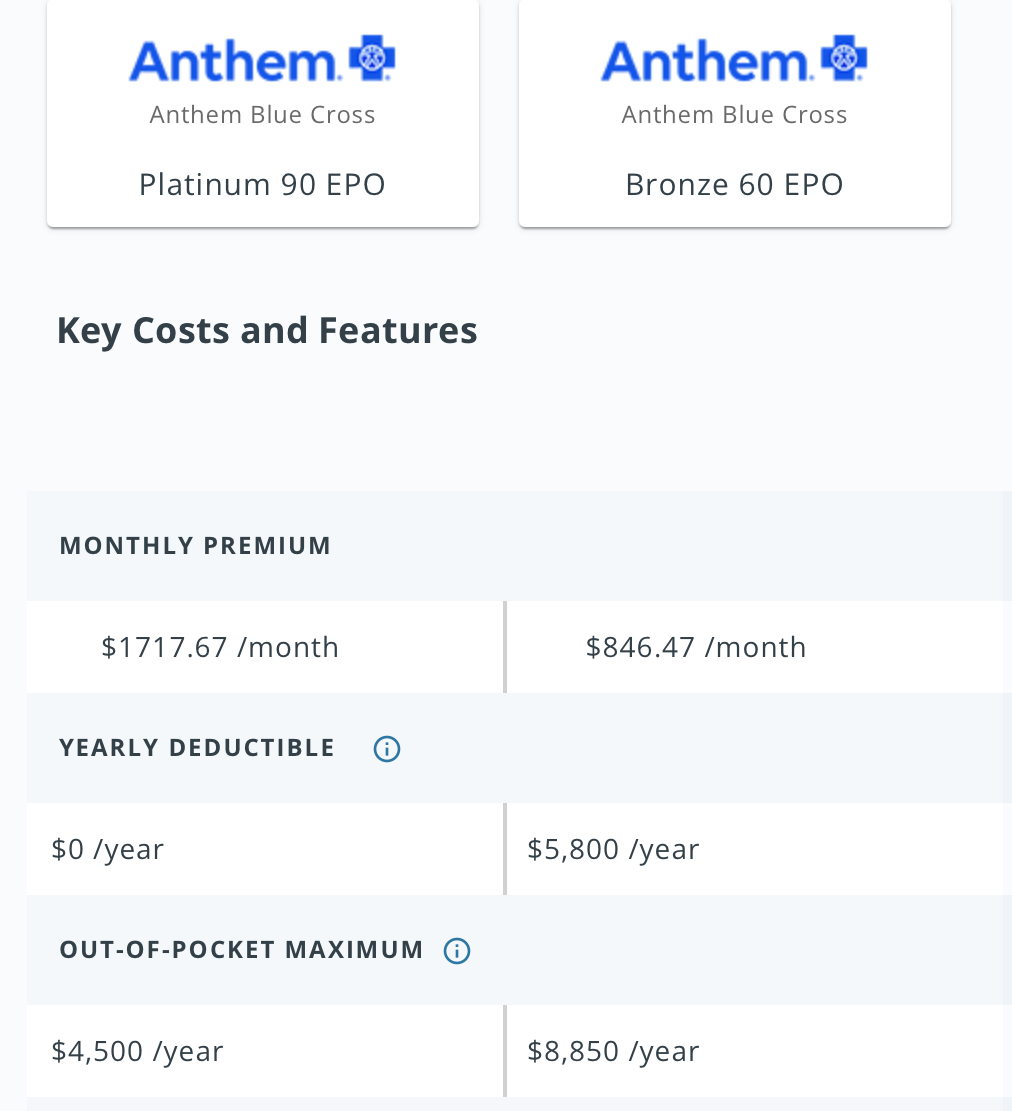
Task: Click the Out-of-Pocket Maximum section label
Action: [241, 950]
